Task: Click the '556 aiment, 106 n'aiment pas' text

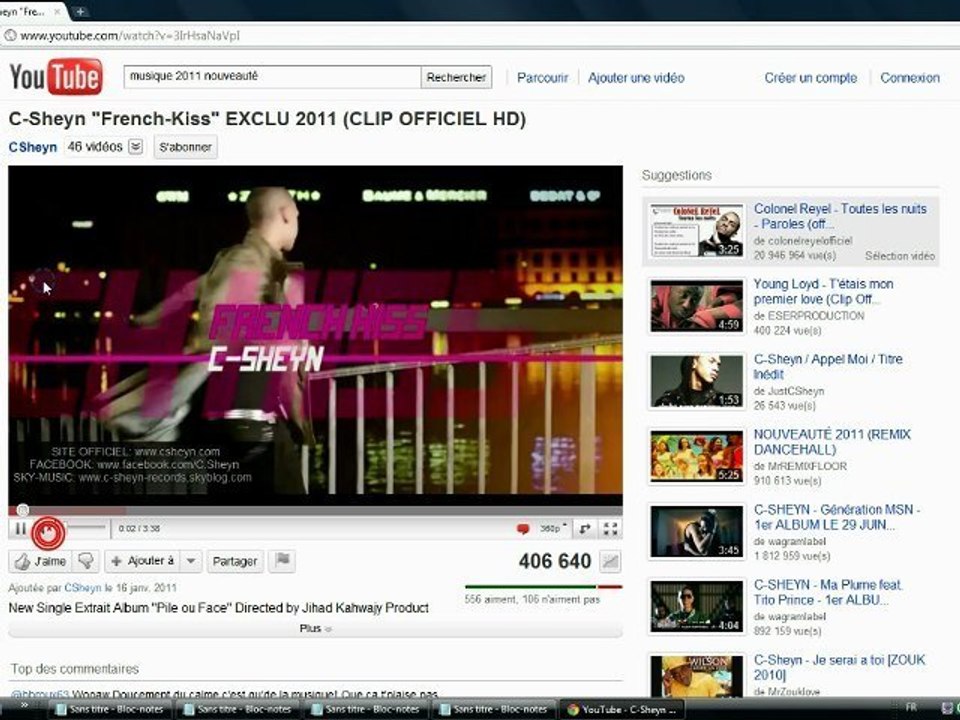Action: pyautogui.click(x=532, y=599)
